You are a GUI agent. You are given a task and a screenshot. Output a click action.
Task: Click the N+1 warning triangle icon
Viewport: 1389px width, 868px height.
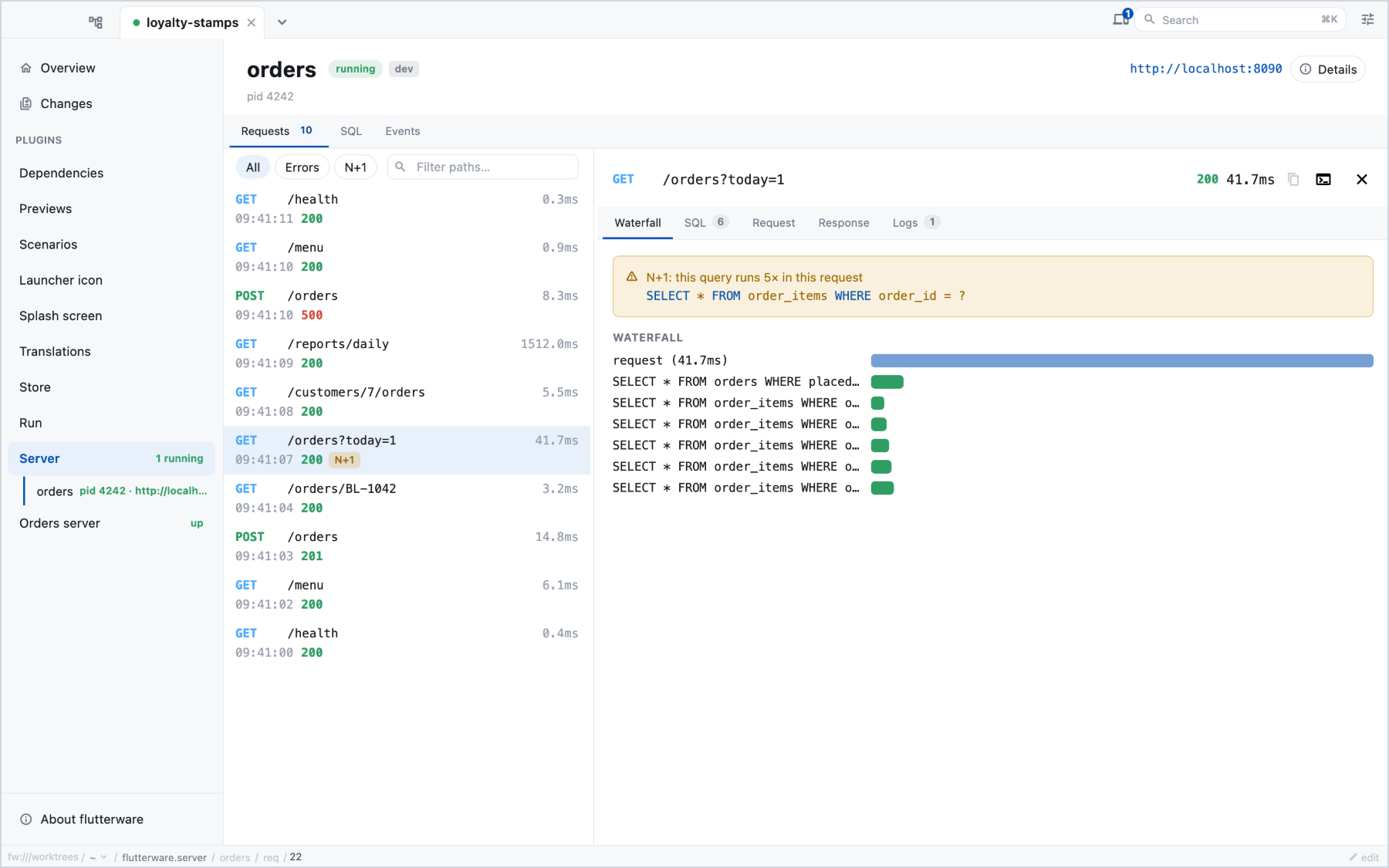click(x=631, y=277)
